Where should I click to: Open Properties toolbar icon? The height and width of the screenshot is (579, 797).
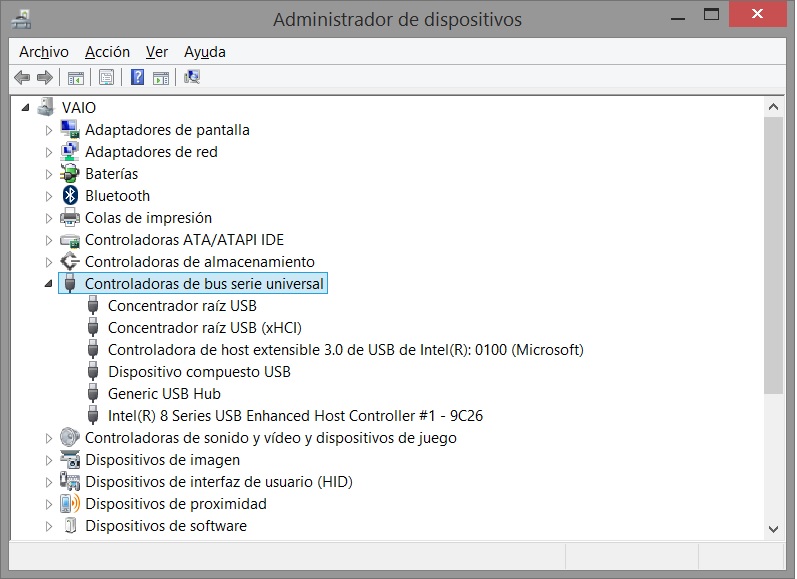tap(106, 78)
